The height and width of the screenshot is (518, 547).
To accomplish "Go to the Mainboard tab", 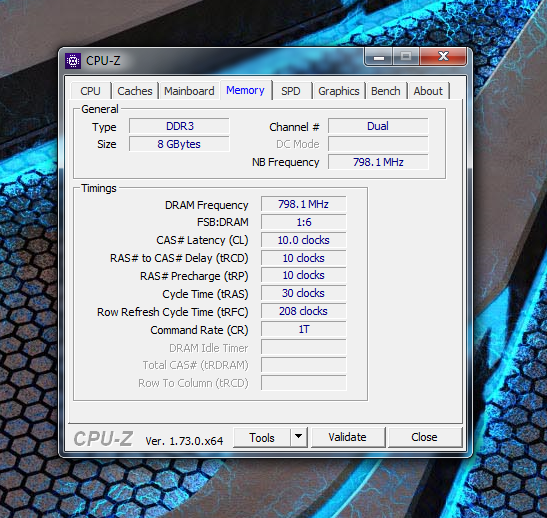I will click(x=189, y=91).
